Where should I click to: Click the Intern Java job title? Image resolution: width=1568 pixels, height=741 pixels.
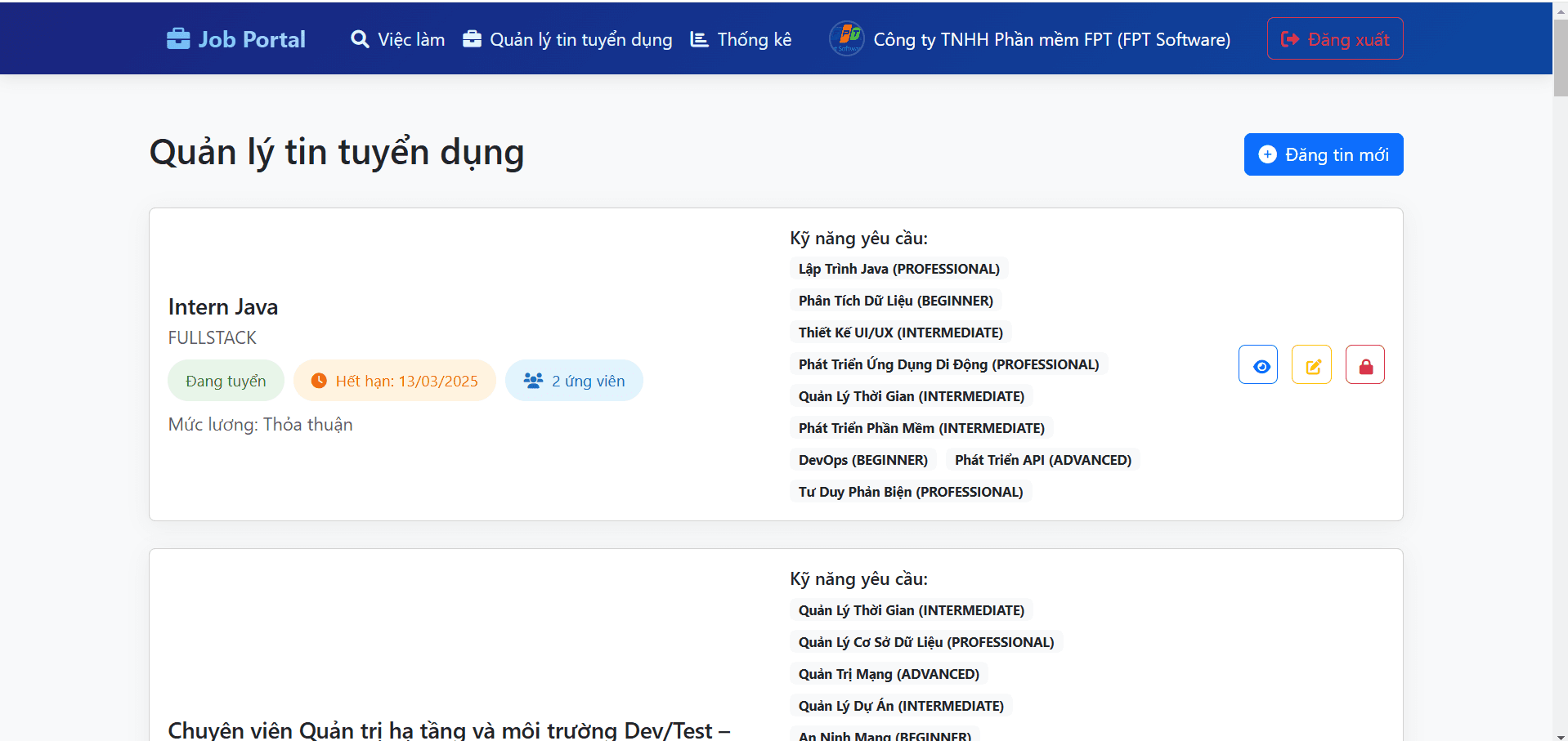click(x=223, y=307)
